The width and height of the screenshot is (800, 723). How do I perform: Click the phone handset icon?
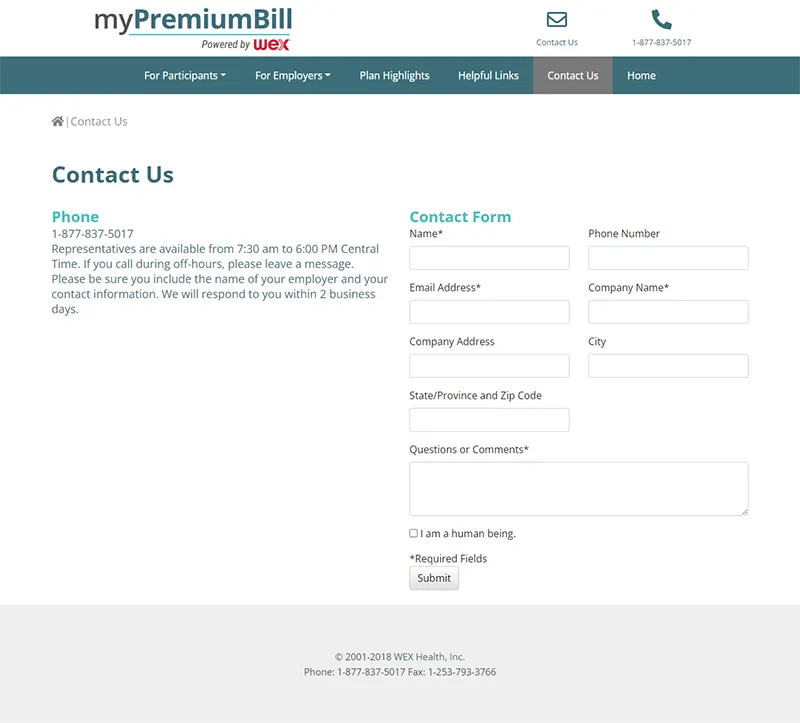[661, 20]
